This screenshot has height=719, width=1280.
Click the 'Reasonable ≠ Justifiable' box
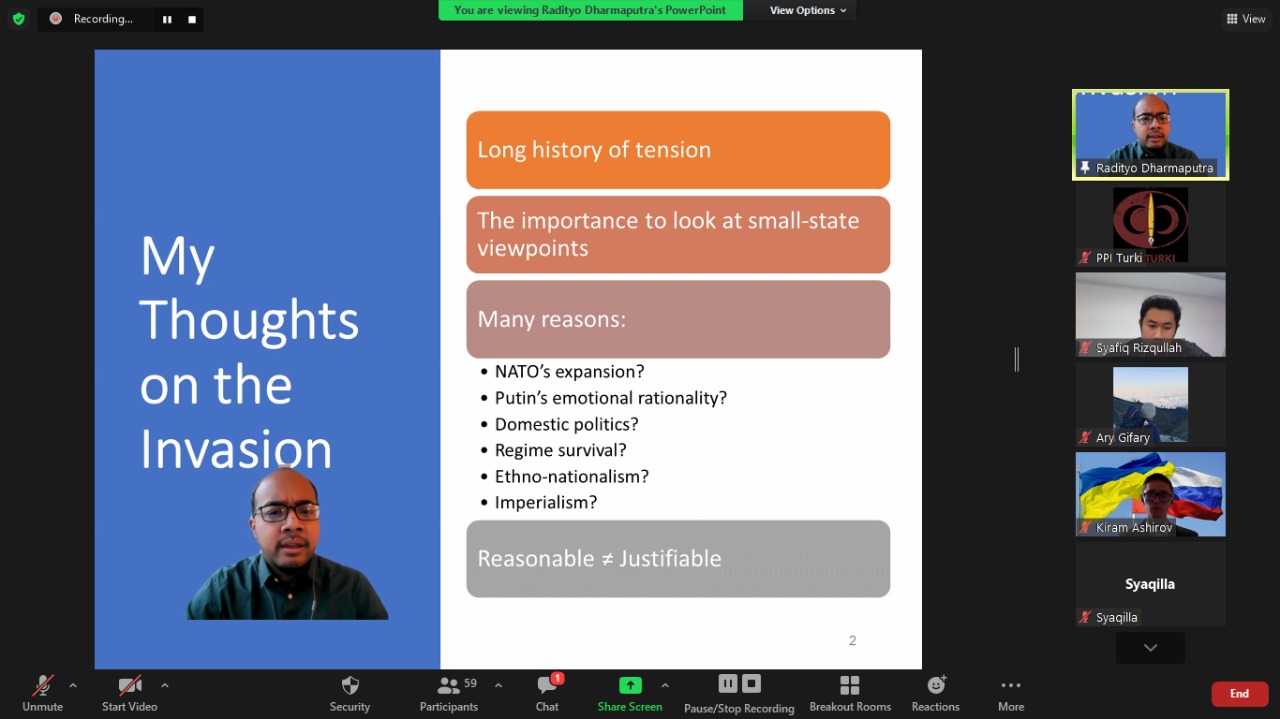tap(678, 559)
